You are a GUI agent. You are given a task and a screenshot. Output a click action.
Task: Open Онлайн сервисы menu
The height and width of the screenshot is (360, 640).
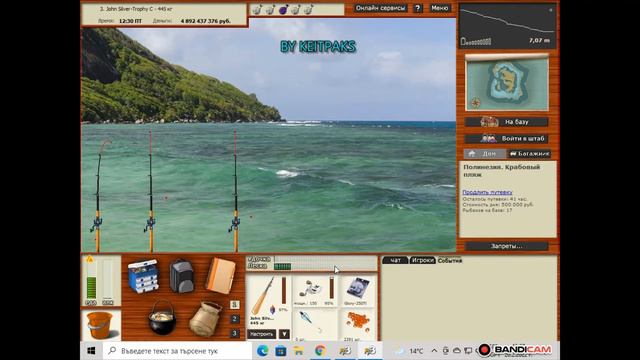click(380, 8)
